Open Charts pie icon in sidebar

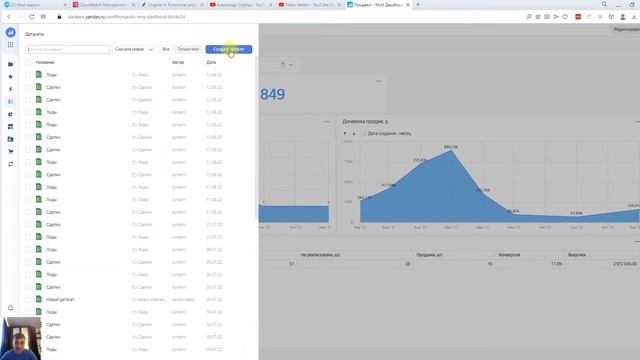pyautogui.click(x=11, y=114)
